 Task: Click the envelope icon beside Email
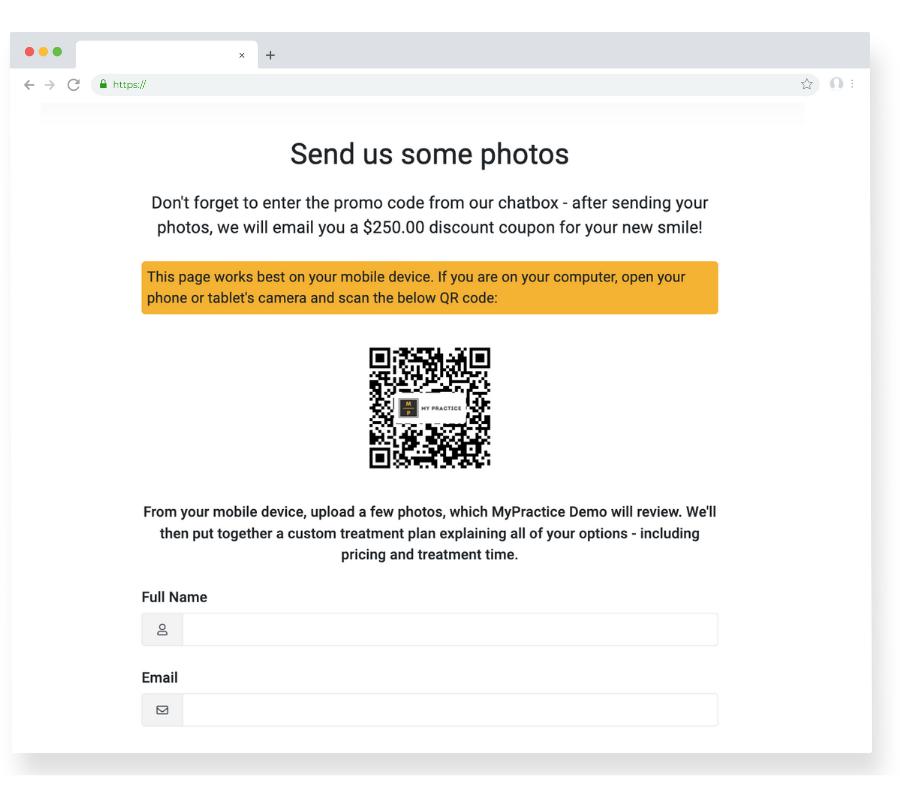click(x=162, y=710)
